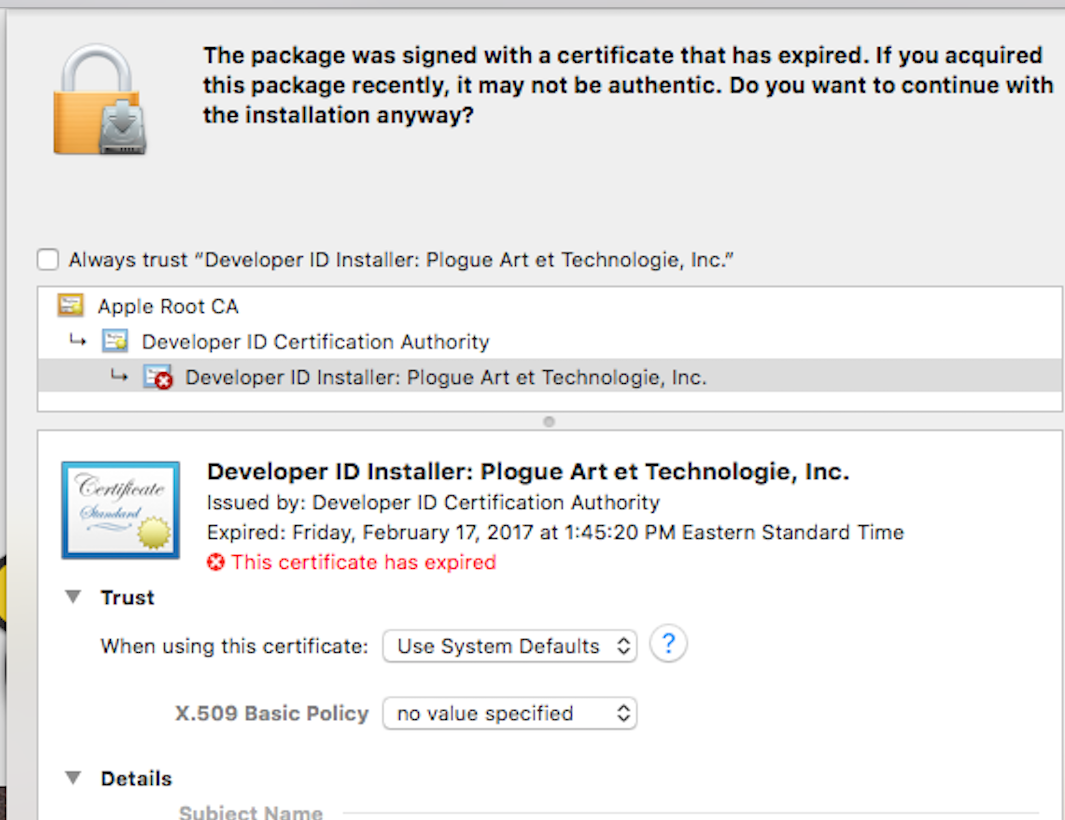Click the Apple Root CA certificate icon

click(71, 306)
